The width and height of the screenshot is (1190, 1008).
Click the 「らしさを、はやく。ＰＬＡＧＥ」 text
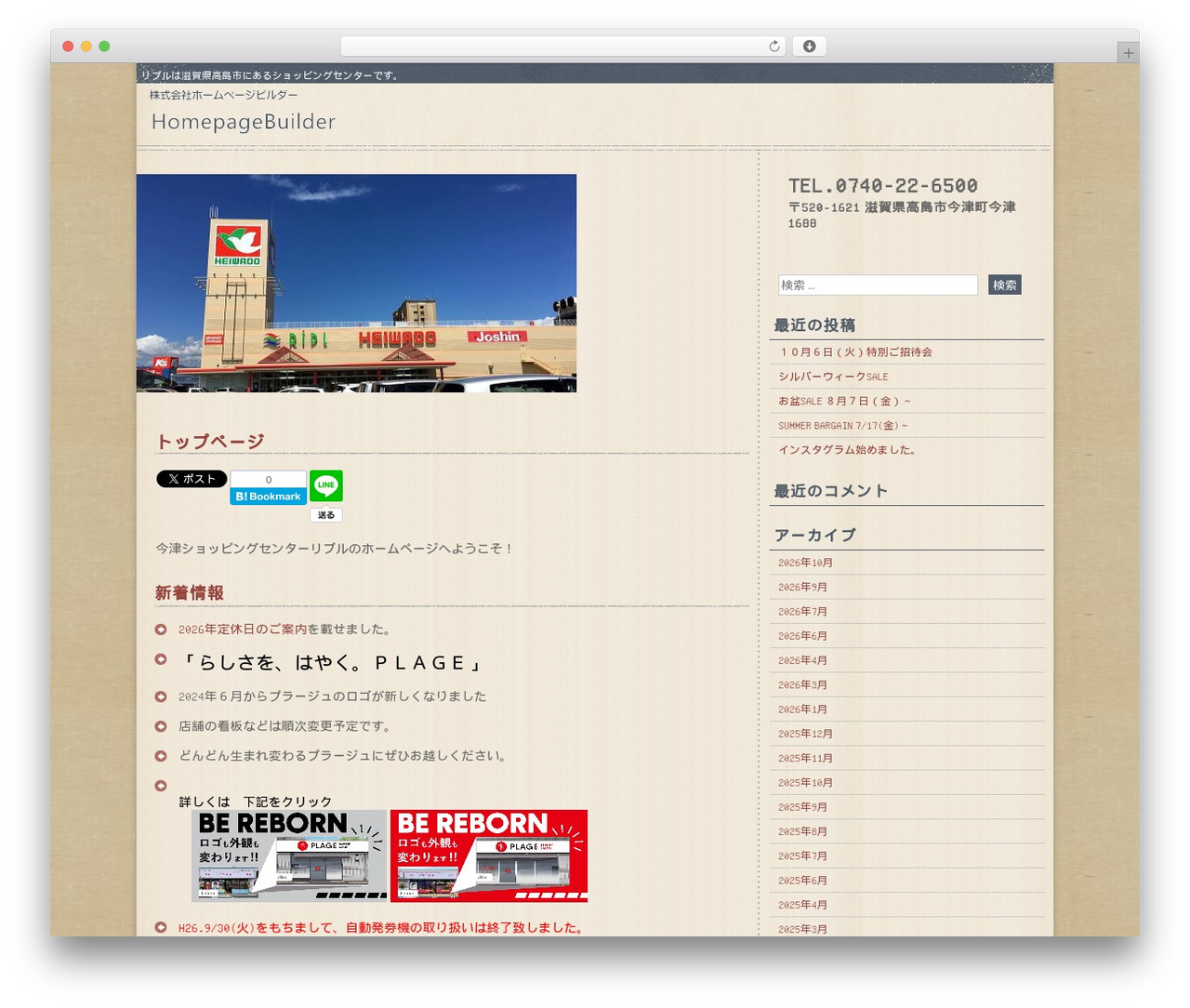[x=332, y=663]
